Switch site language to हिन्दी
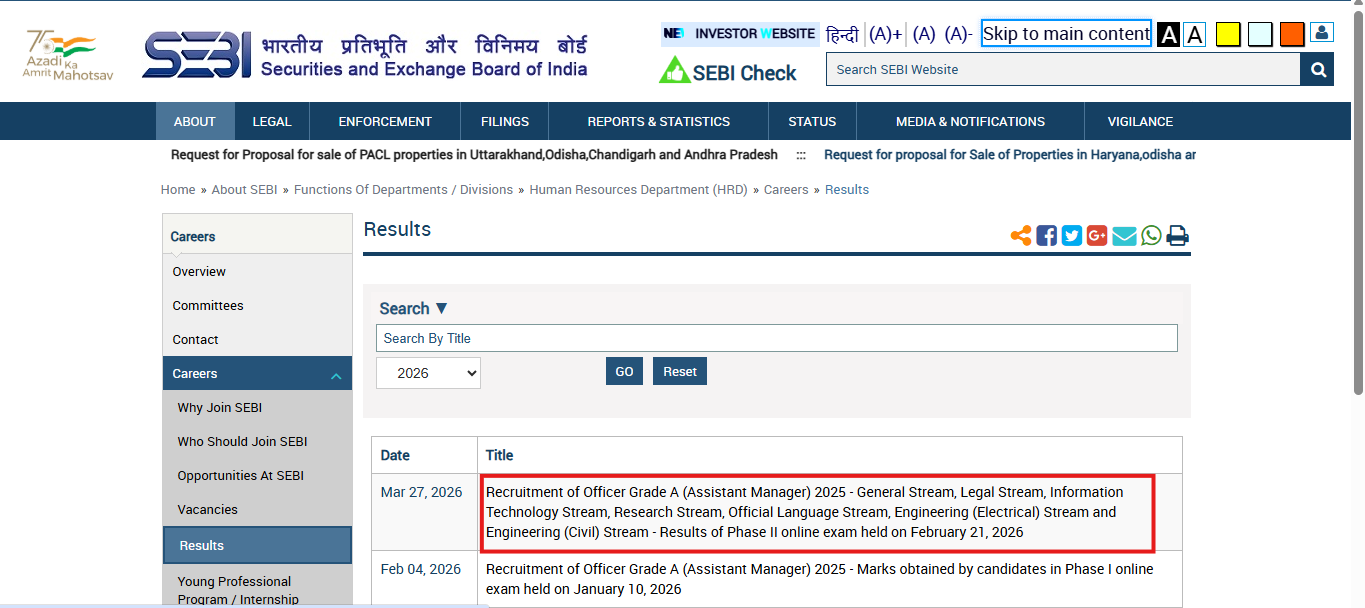Image resolution: width=1365 pixels, height=608 pixels. tap(843, 33)
